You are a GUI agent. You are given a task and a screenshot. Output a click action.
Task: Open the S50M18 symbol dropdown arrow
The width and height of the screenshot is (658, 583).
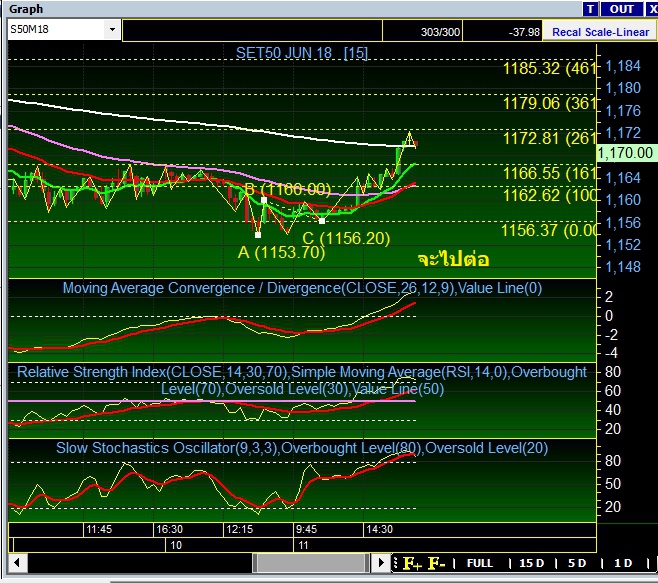[112, 30]
